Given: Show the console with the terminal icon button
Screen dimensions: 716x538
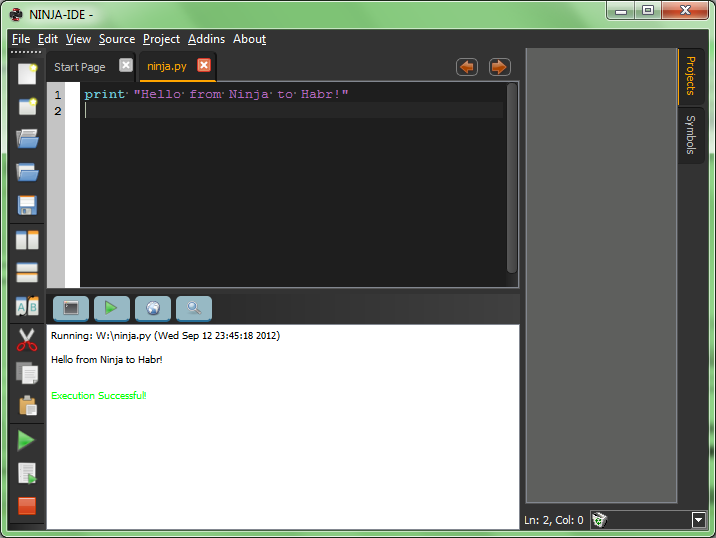Looking at the screenshot, I should click(71, 308).
